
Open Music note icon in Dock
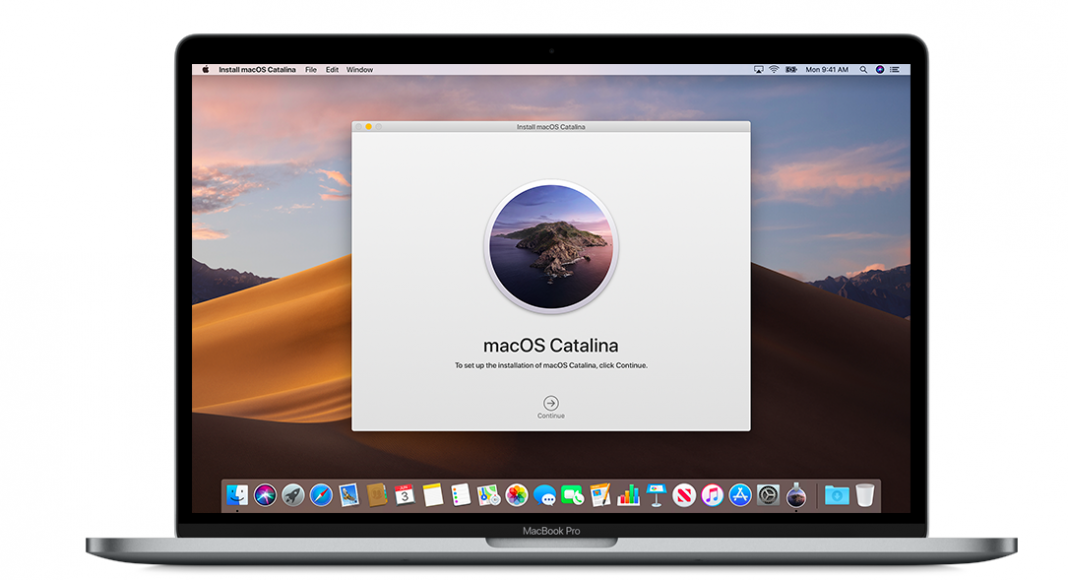[712, 495]
